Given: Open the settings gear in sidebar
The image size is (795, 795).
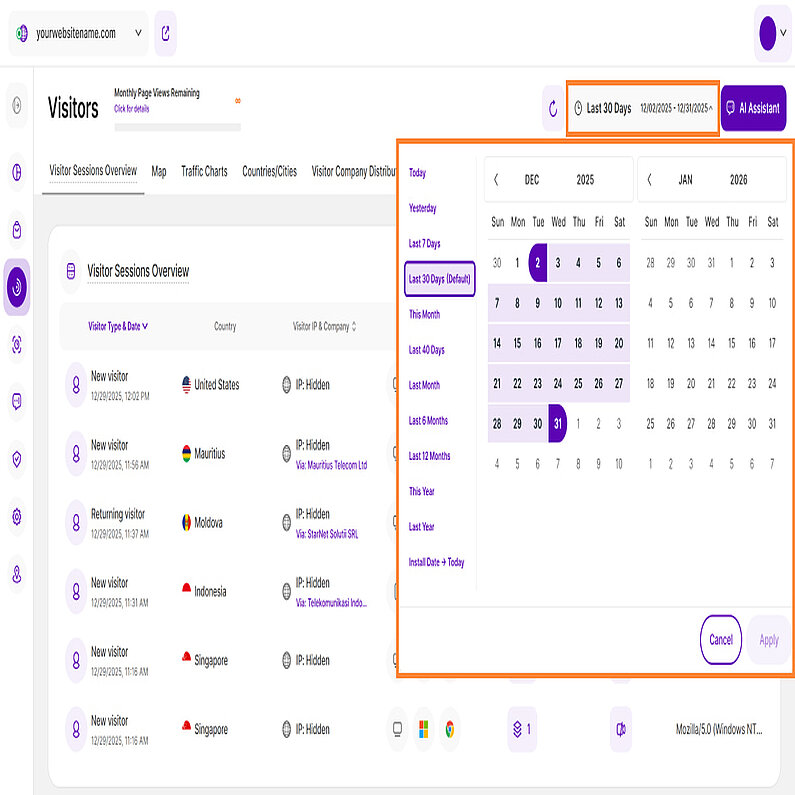Looking at the screenshot, I should click(17, 517).
